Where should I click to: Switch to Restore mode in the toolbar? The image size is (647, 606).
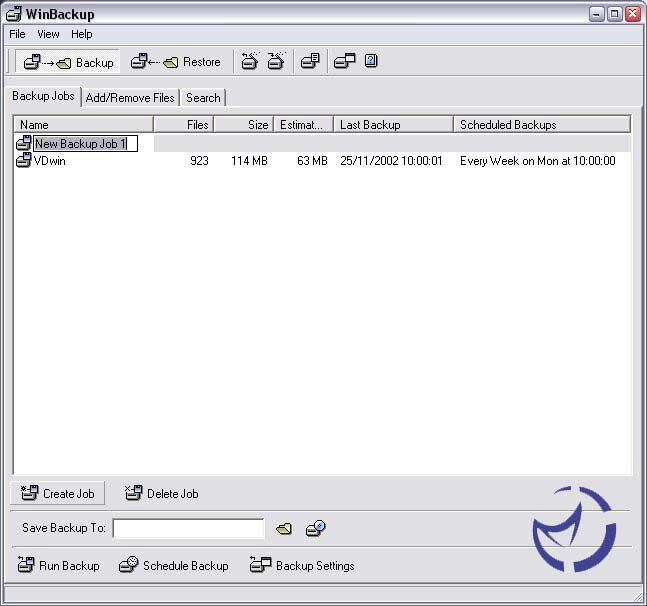coord(176,62)
